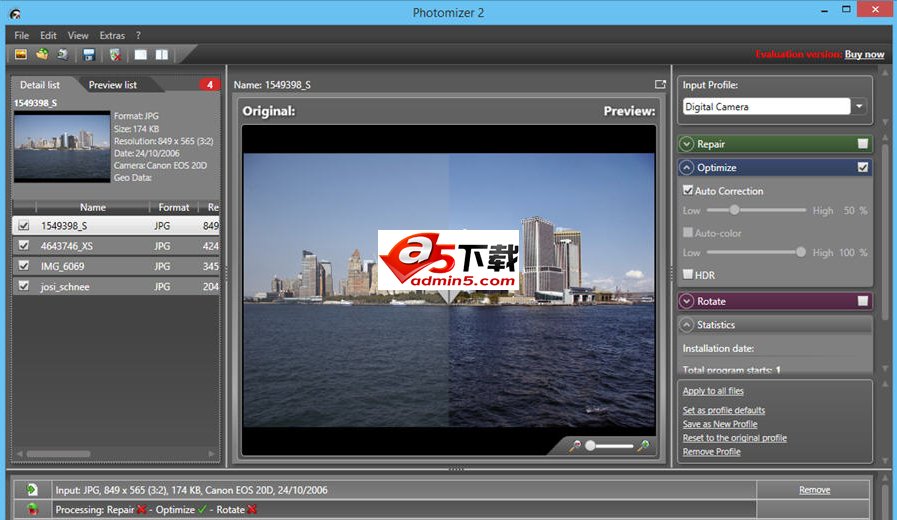Image resolution: width=897 pixels, height=520 pixels.
Task: Click the zoom out magnifier icon
Action: pyautogui.click(x=575, y=446)
